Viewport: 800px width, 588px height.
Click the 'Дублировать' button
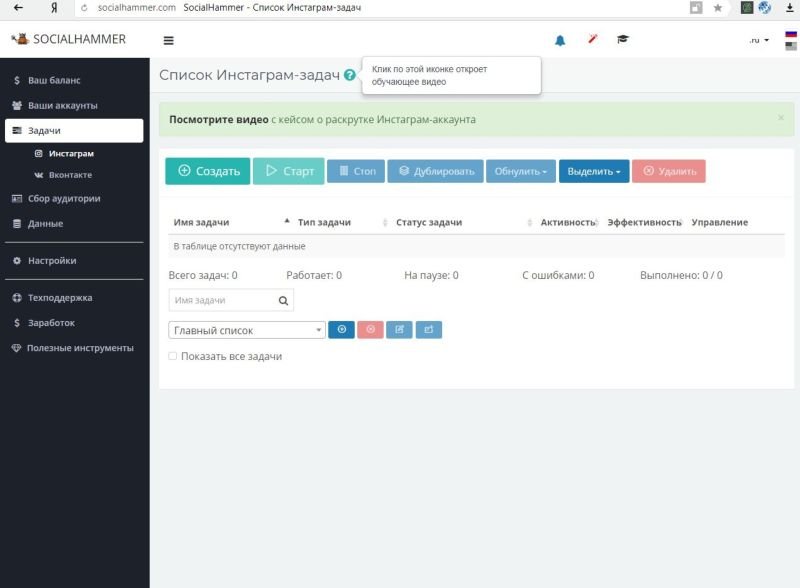tap(436, 172)
